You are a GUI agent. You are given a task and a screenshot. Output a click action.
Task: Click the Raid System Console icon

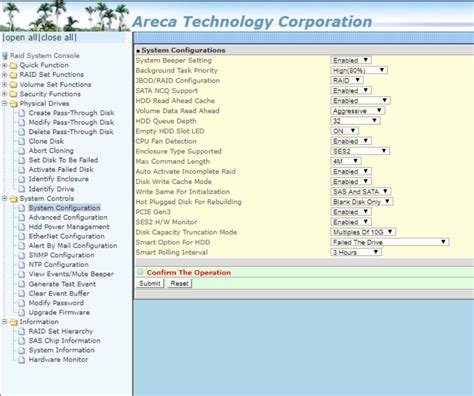(5, 56)
